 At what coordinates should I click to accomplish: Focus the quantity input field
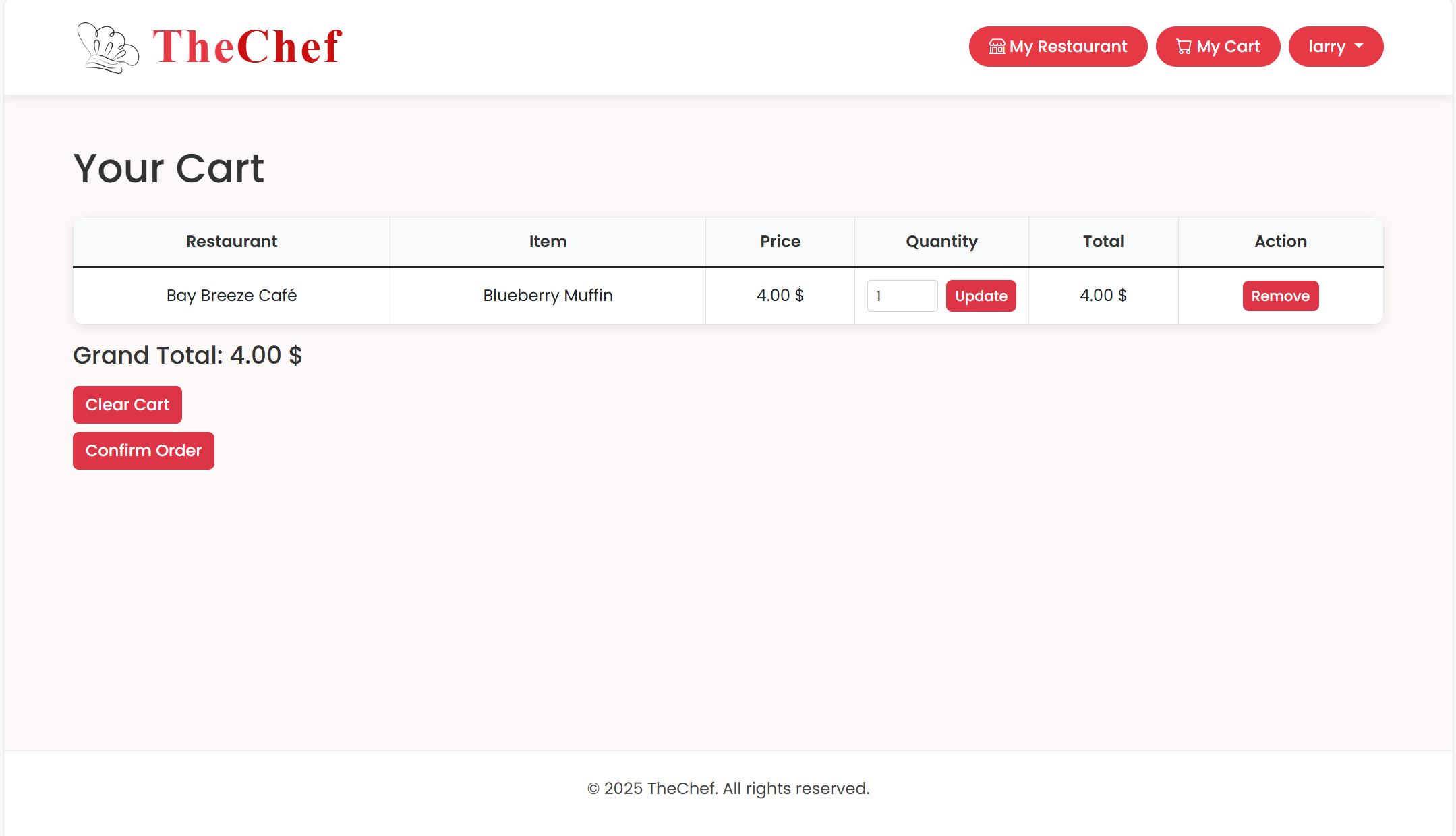tap(902, 296)
